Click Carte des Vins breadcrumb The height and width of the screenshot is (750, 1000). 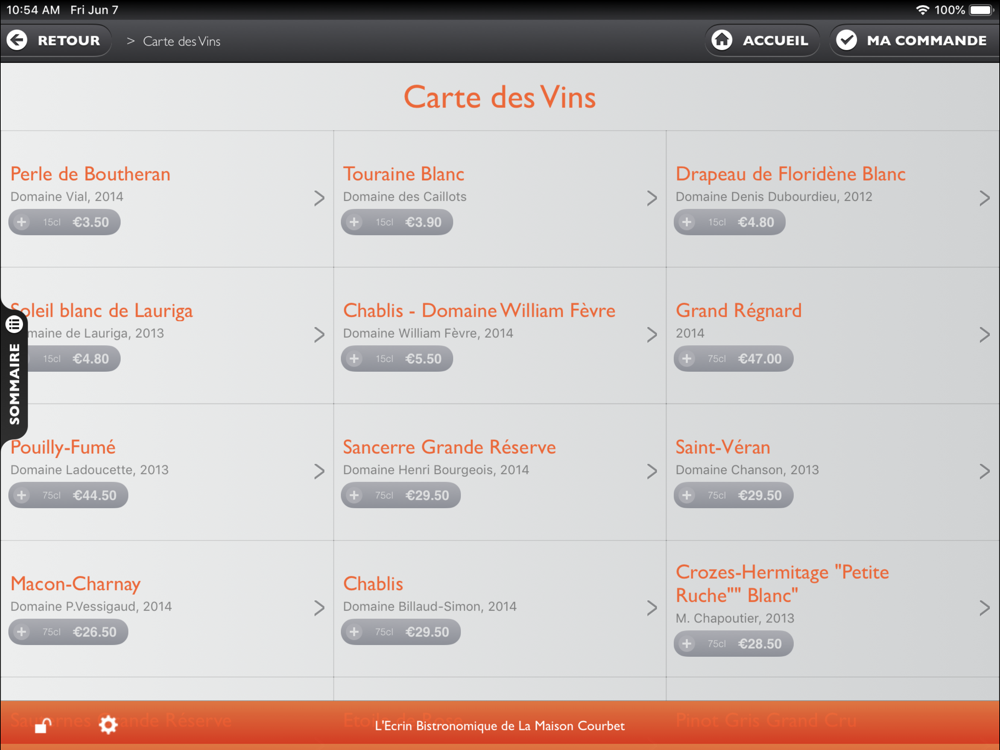tap(182, 41)
